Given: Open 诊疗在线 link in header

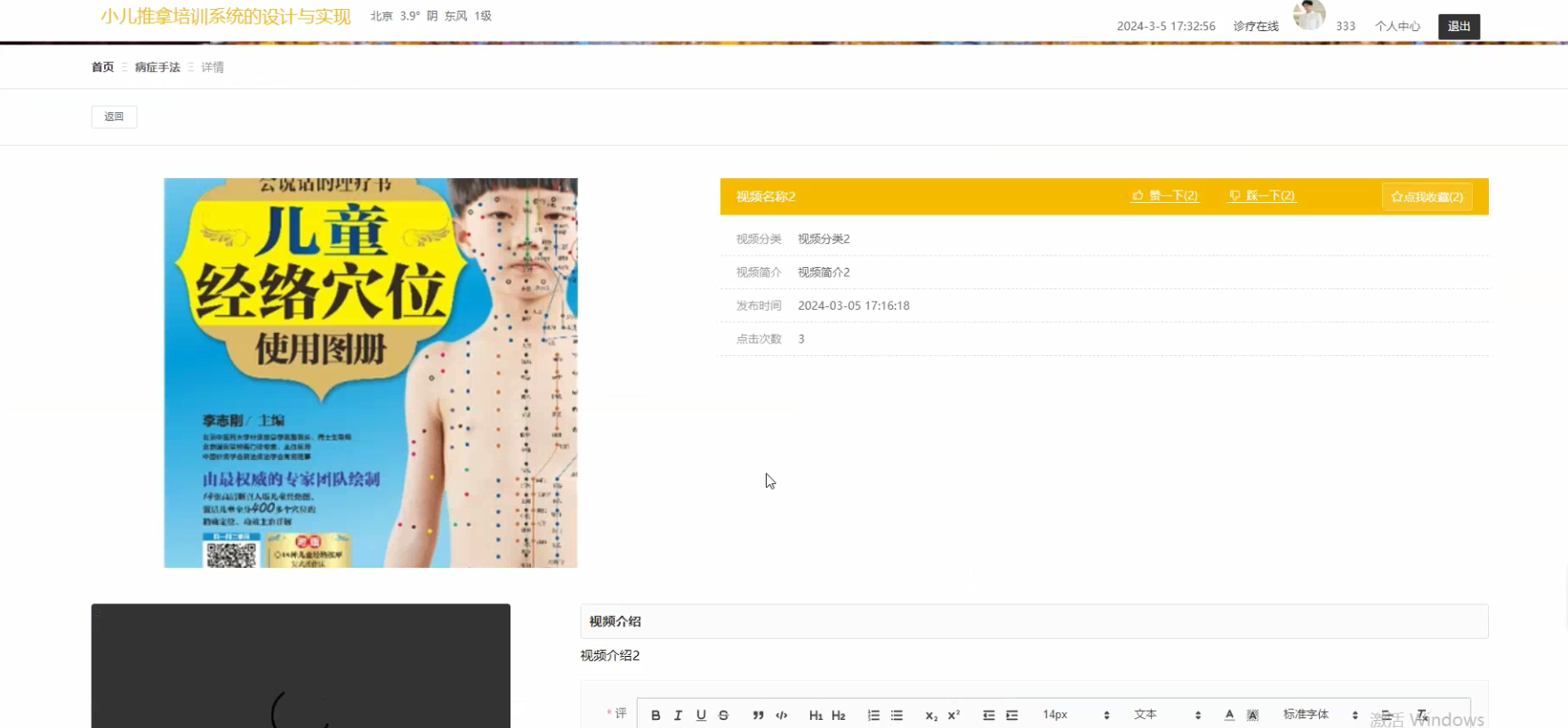Looking at the screenshot, I should [x=1256, y=27].
